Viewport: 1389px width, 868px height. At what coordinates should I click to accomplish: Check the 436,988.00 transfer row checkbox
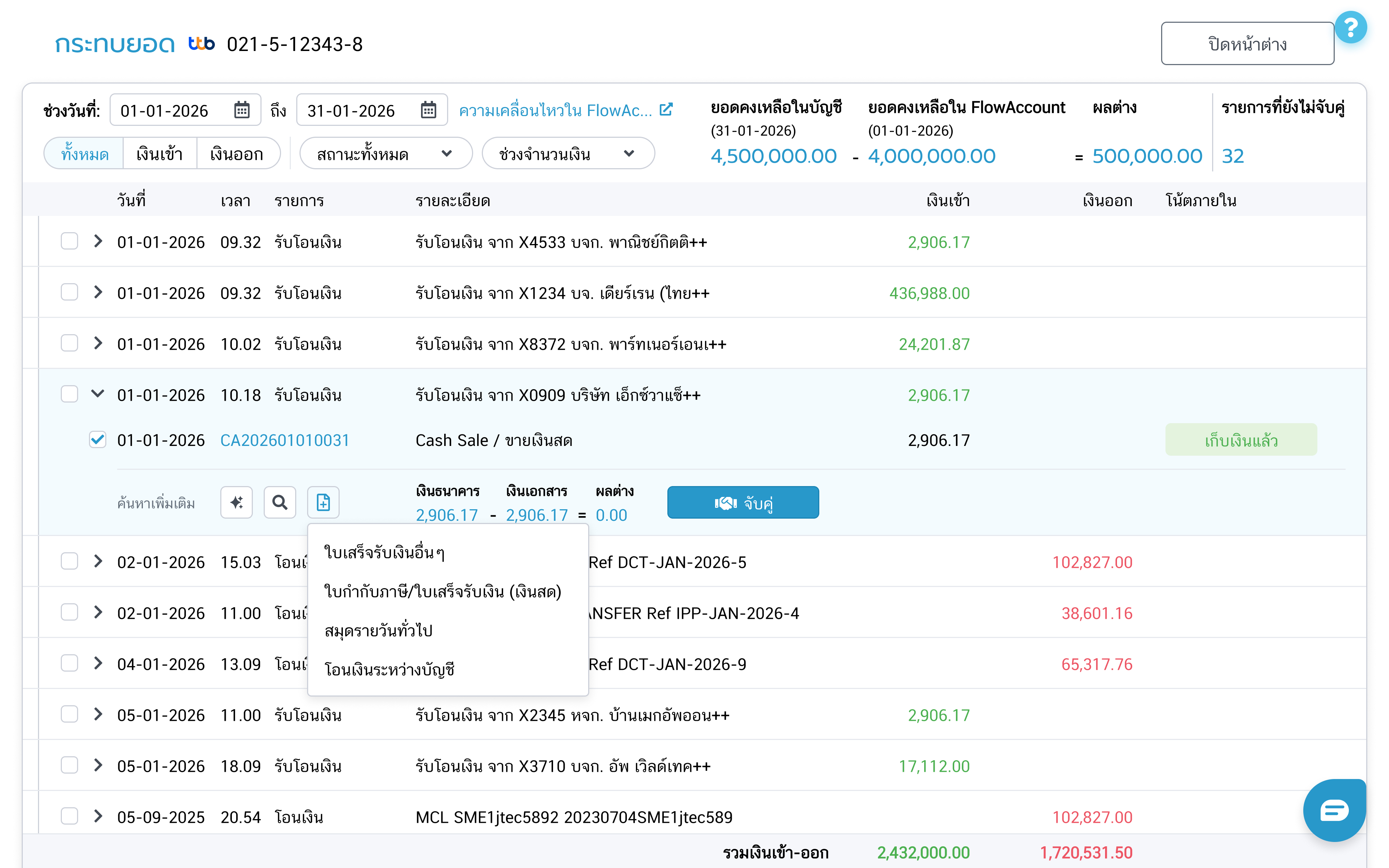click(69, 292)
